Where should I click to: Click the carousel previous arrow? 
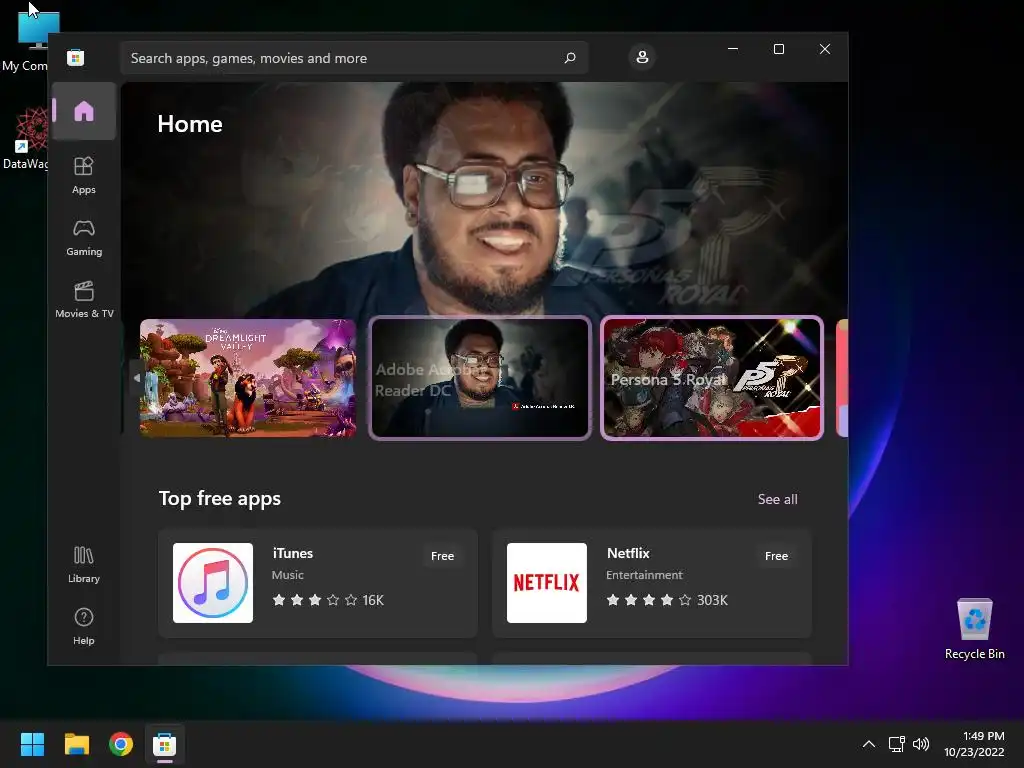pos(136,378)
